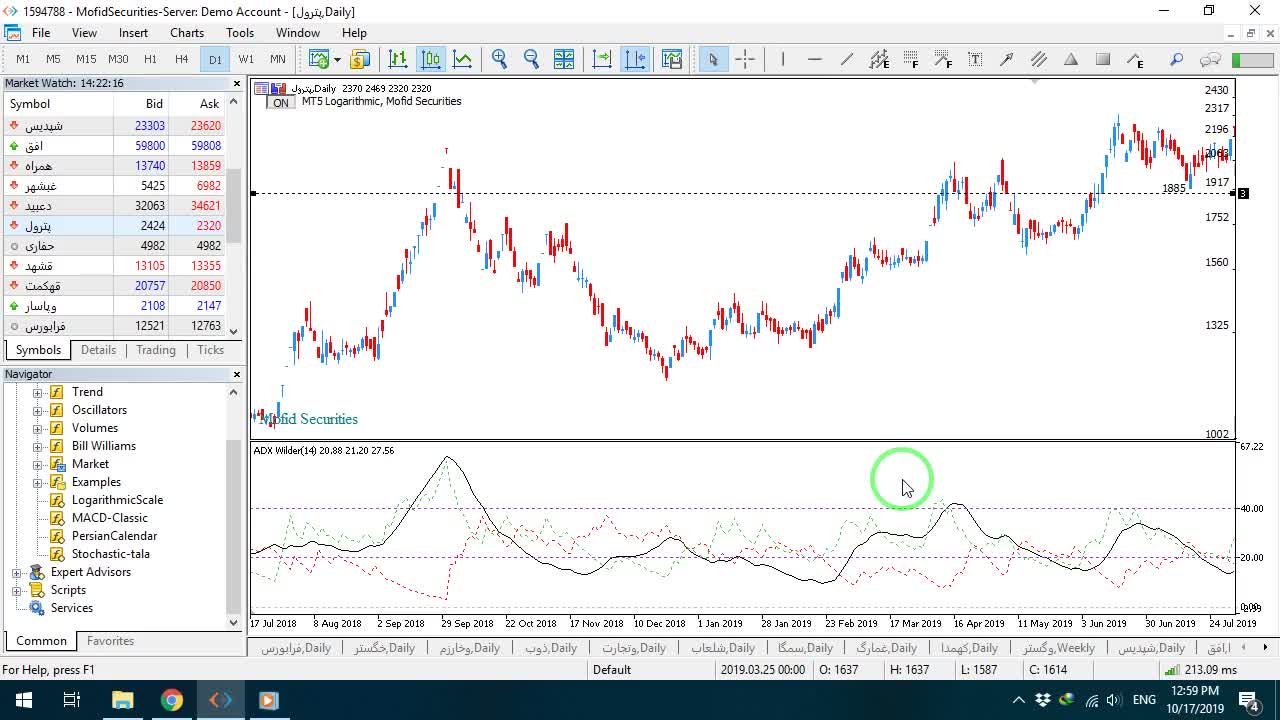This screenshot has width=1280, height=720.
Task: Toggle chart shift button
Action: click(x=635, y=59)
